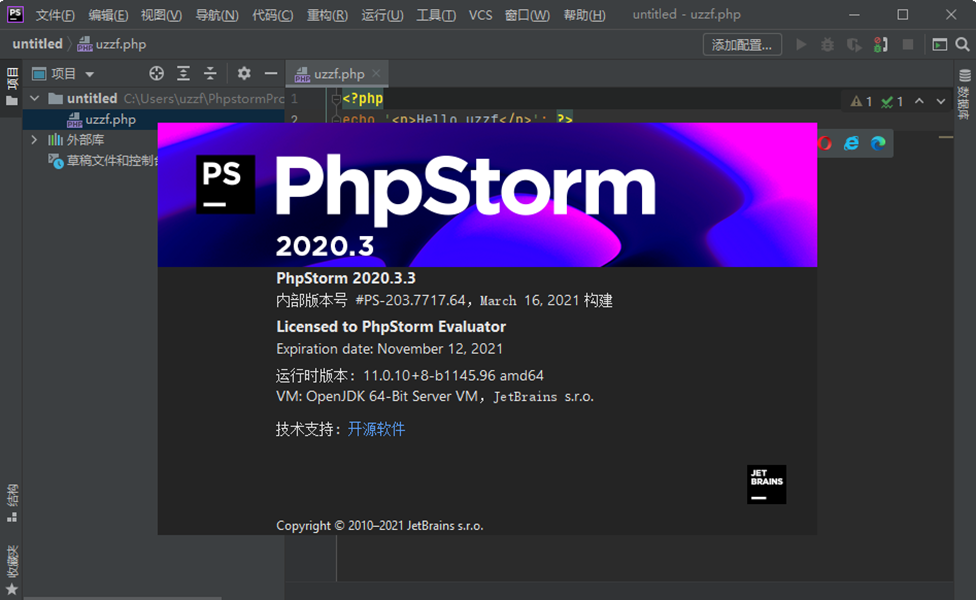This screenshot has height=600, width=976.
Task: Click the yellow warning stripe marker
Action: 946,137
